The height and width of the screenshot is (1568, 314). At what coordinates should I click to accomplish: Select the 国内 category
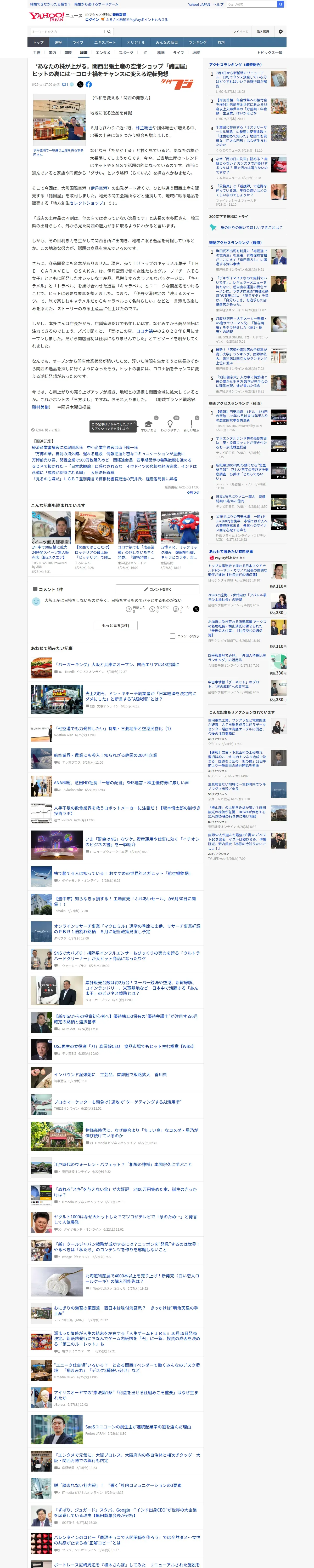52,53
